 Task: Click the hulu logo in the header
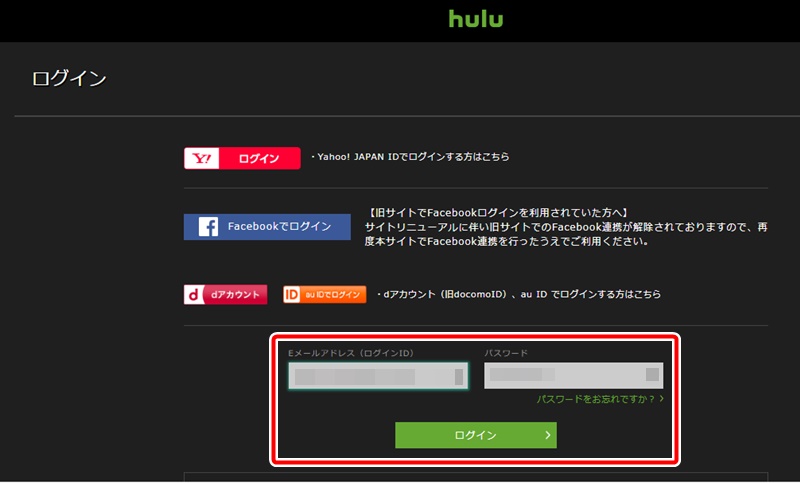(x=476, y=19)
